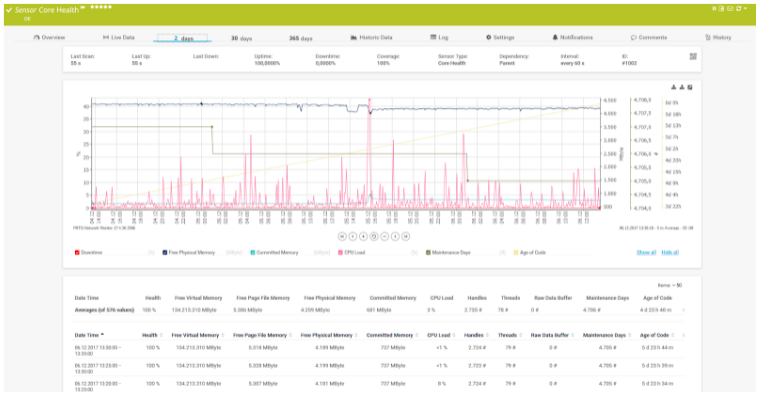Click the Dependency Parent value
The width and height of the screenshot is (762, 397).
tap(507, 63)
